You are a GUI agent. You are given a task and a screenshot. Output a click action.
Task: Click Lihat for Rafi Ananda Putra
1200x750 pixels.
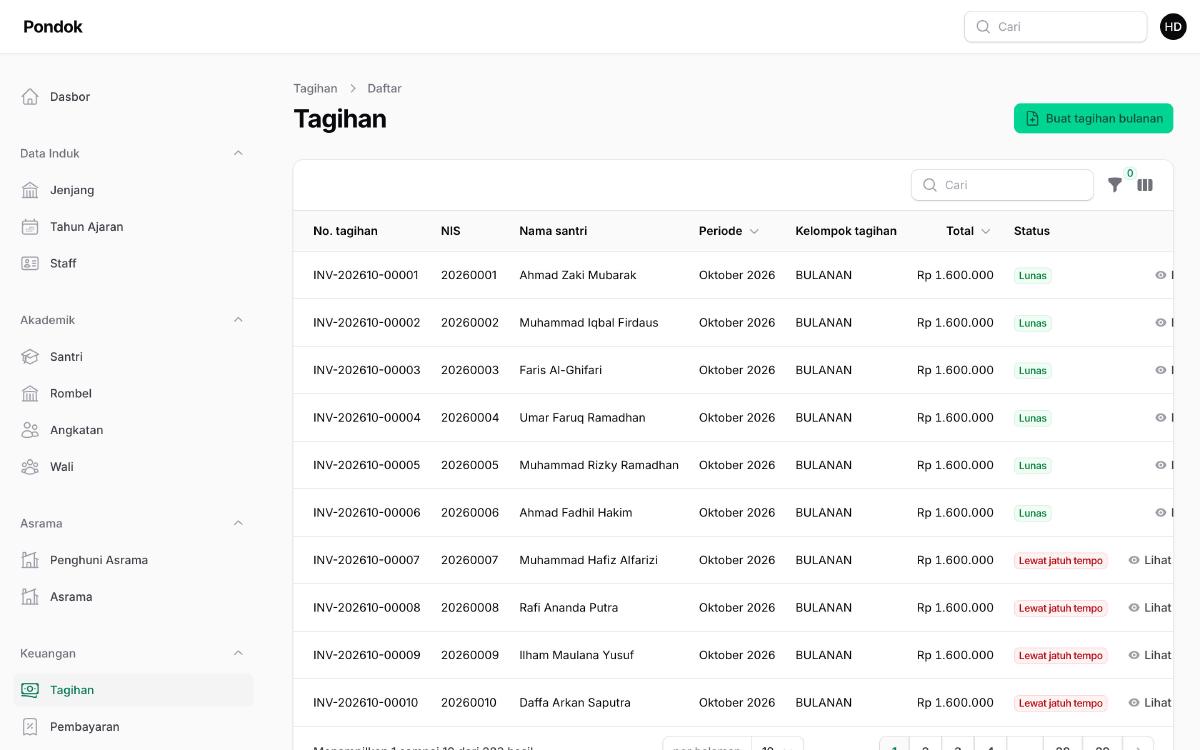(x=1150, y=608)
